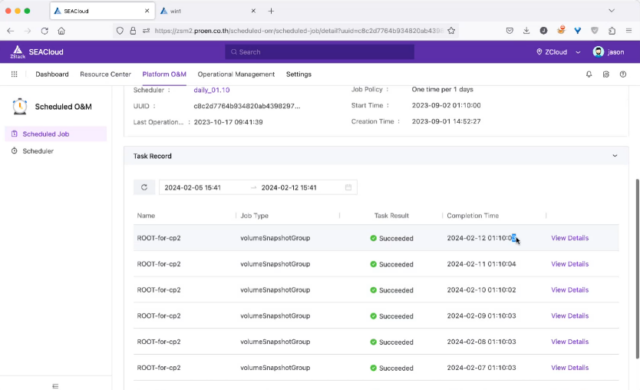Click the browser home icon

coord(61,31)
